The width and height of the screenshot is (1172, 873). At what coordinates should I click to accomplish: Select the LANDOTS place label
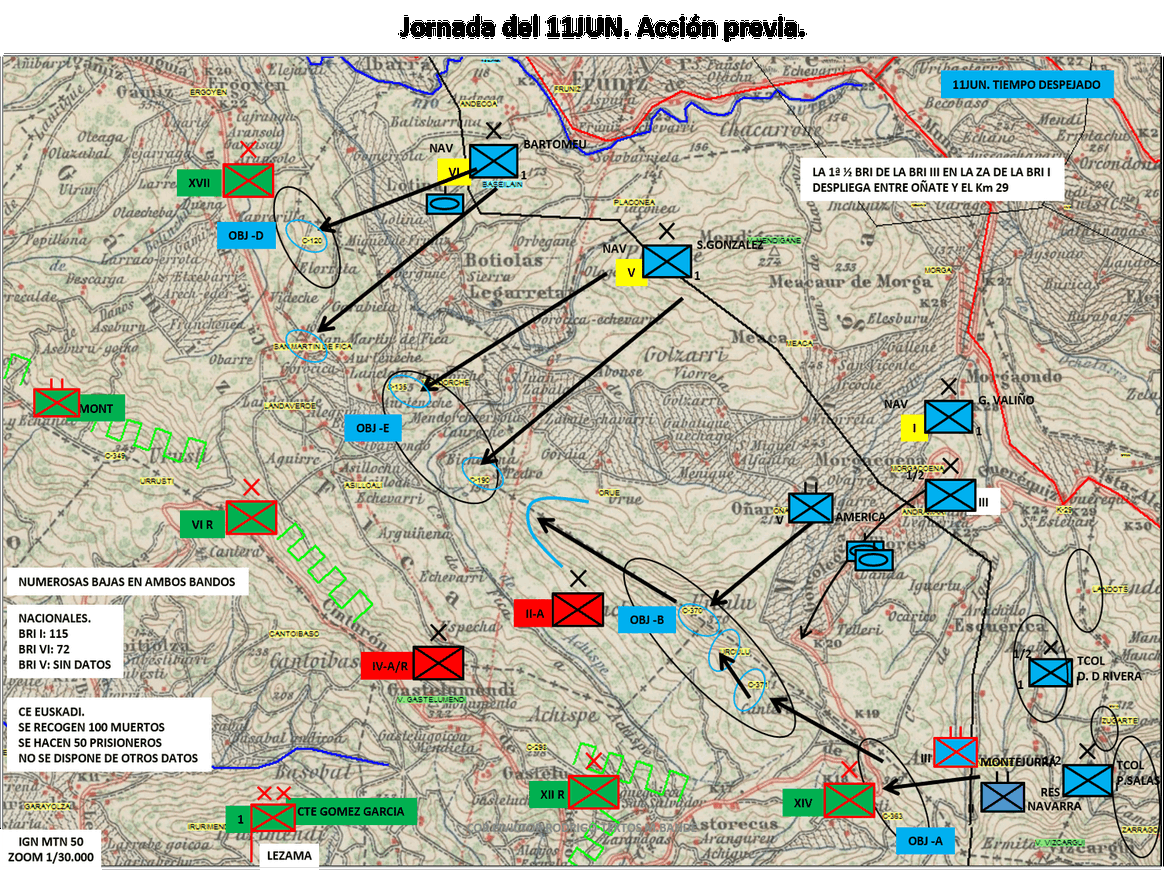[1110, 590]
